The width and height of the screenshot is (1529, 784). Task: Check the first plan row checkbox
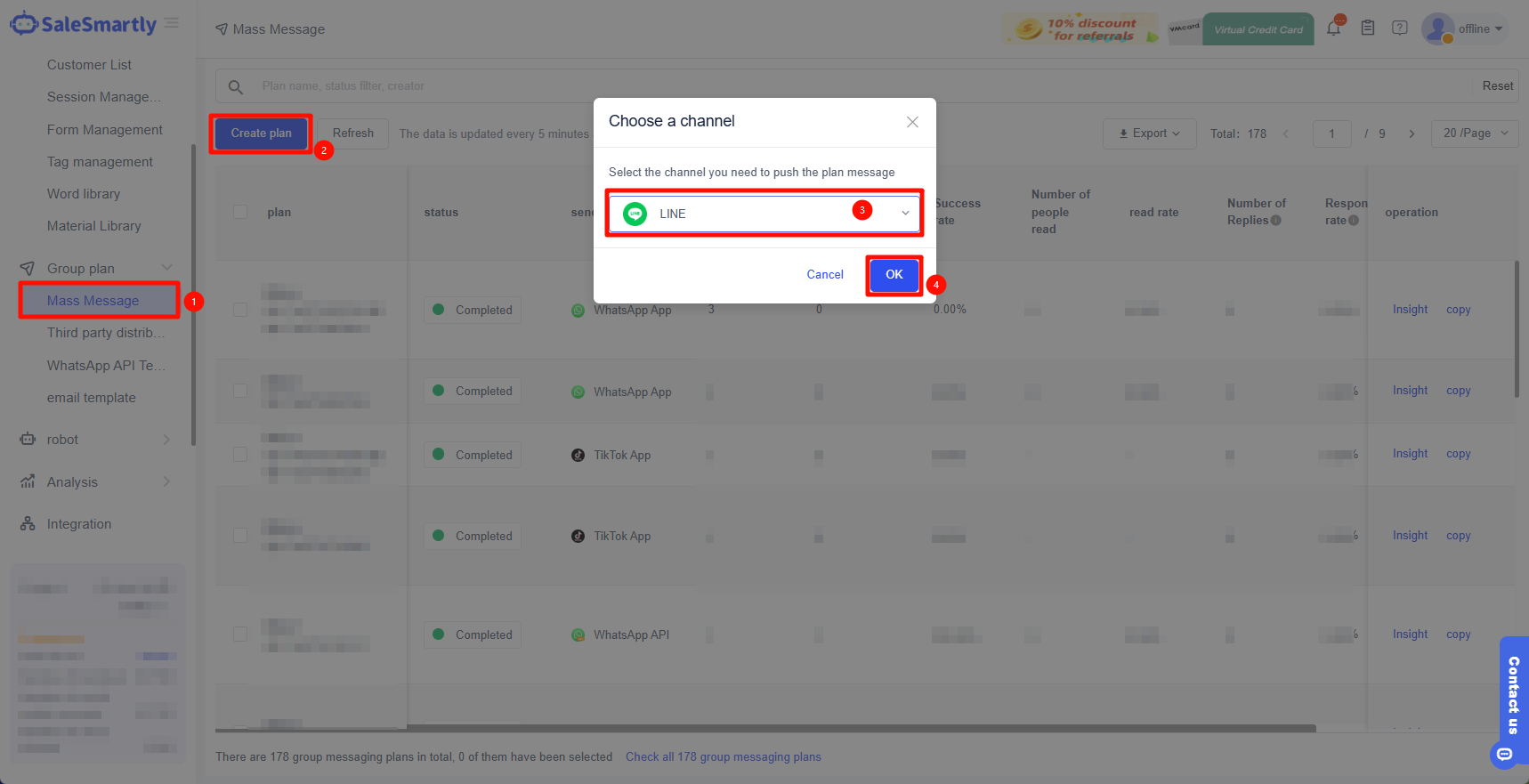(240, 310)
